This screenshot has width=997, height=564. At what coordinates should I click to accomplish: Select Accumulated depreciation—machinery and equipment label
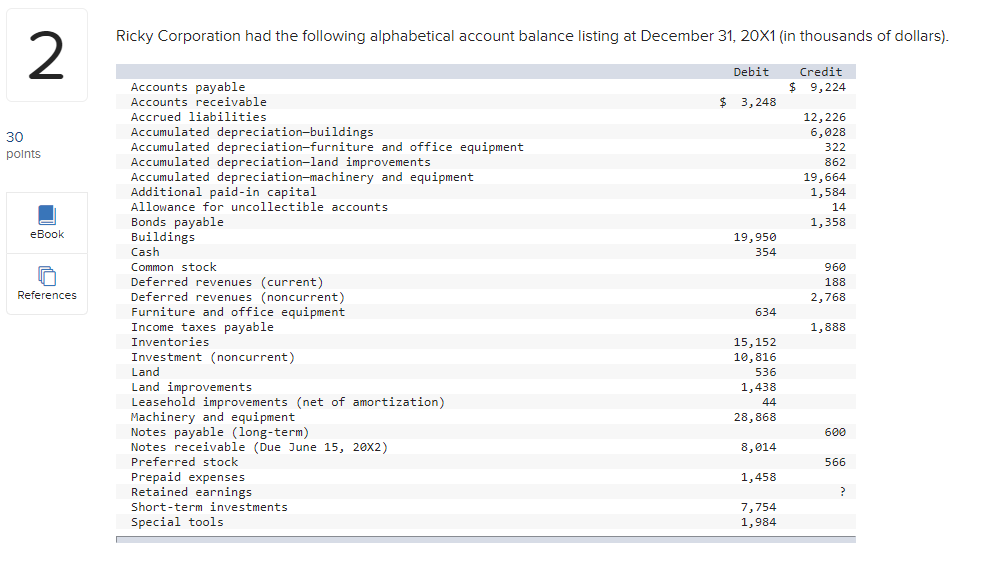[x=302, y=177]
